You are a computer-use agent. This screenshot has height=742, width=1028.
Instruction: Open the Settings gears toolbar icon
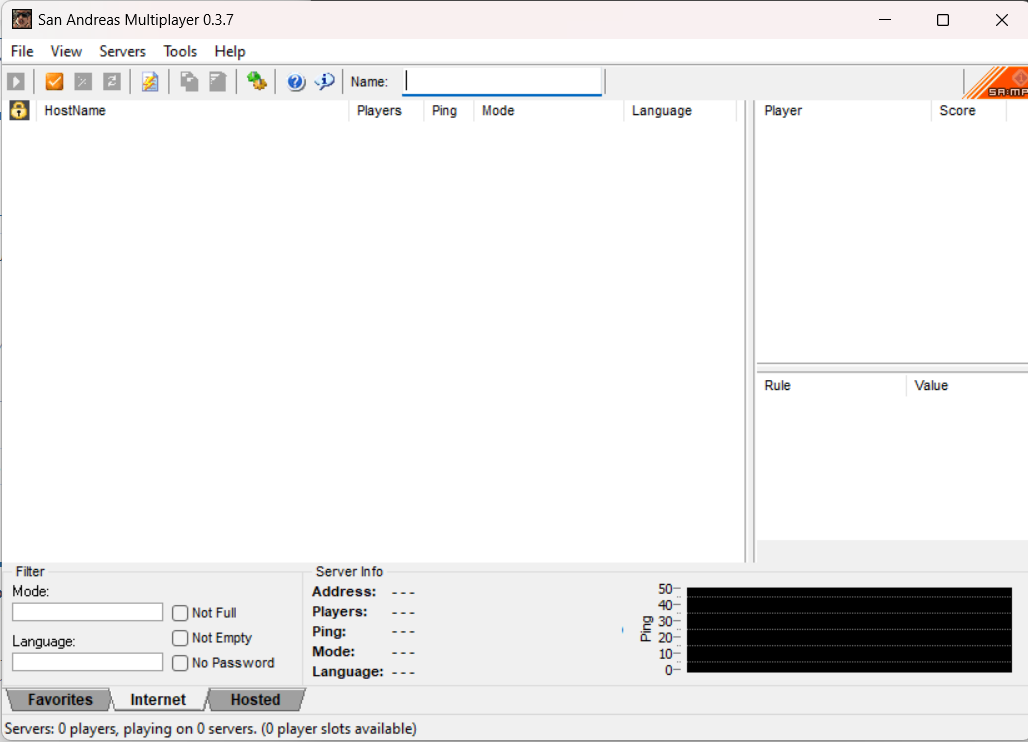[x=257, y=82]
